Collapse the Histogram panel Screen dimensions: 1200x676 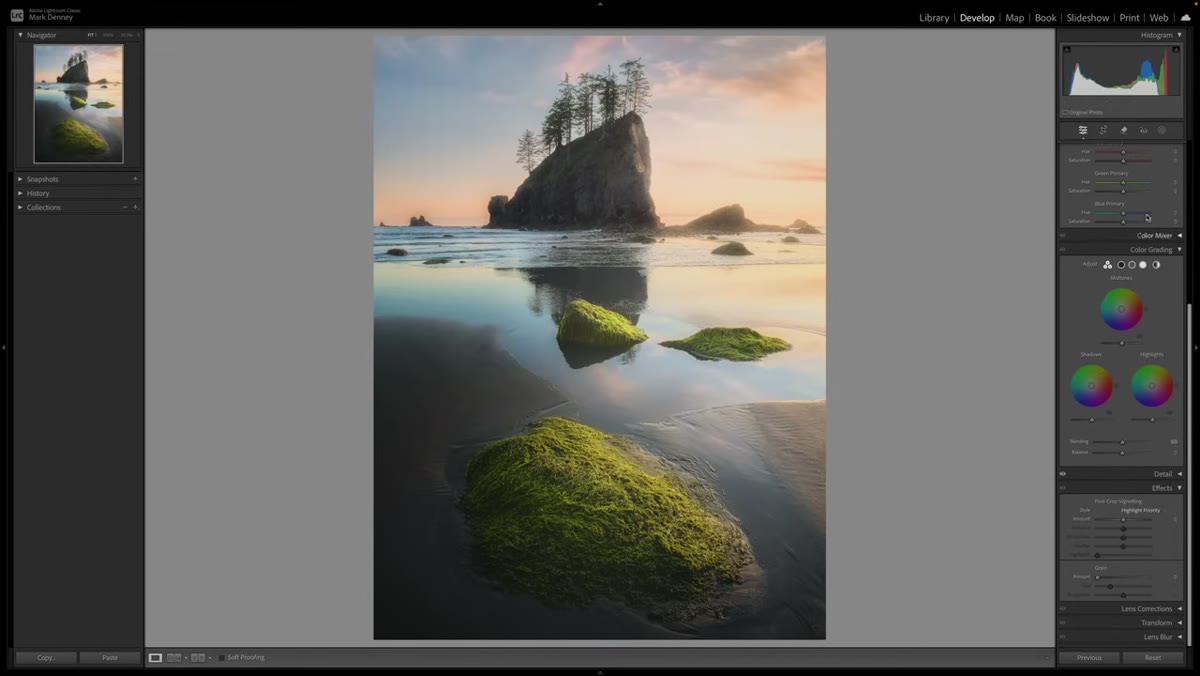click(x=1179, y=35)
